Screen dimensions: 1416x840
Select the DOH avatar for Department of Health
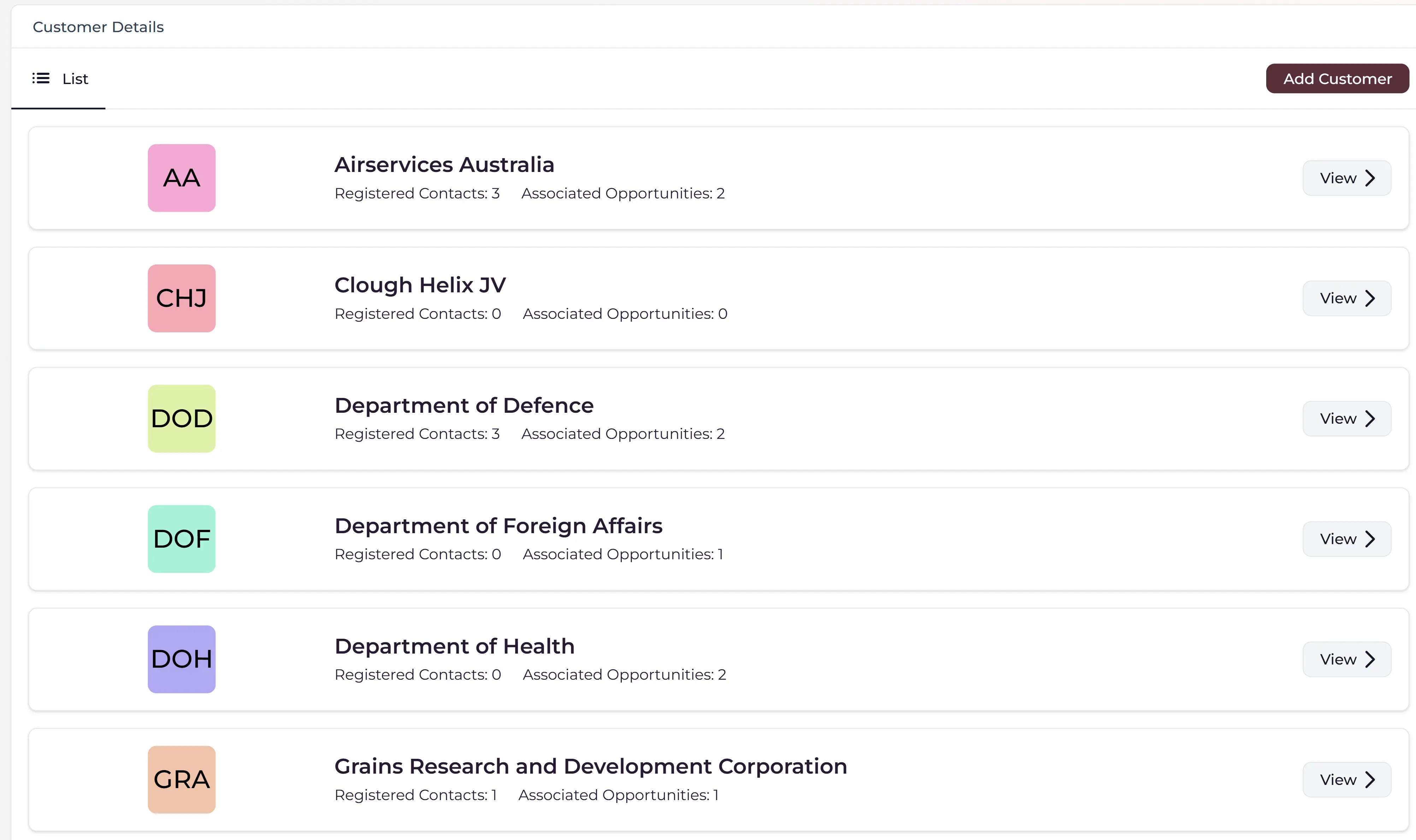181,659
